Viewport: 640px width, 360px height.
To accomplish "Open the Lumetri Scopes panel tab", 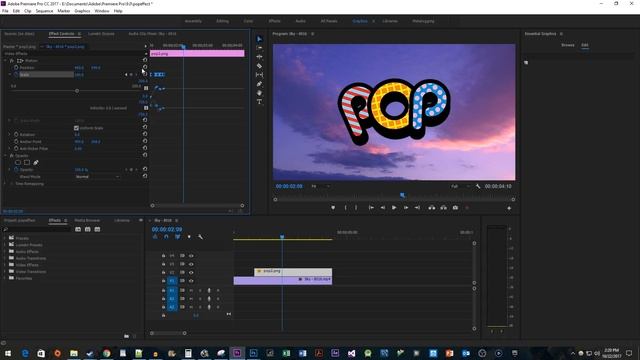I will [101, 34].
